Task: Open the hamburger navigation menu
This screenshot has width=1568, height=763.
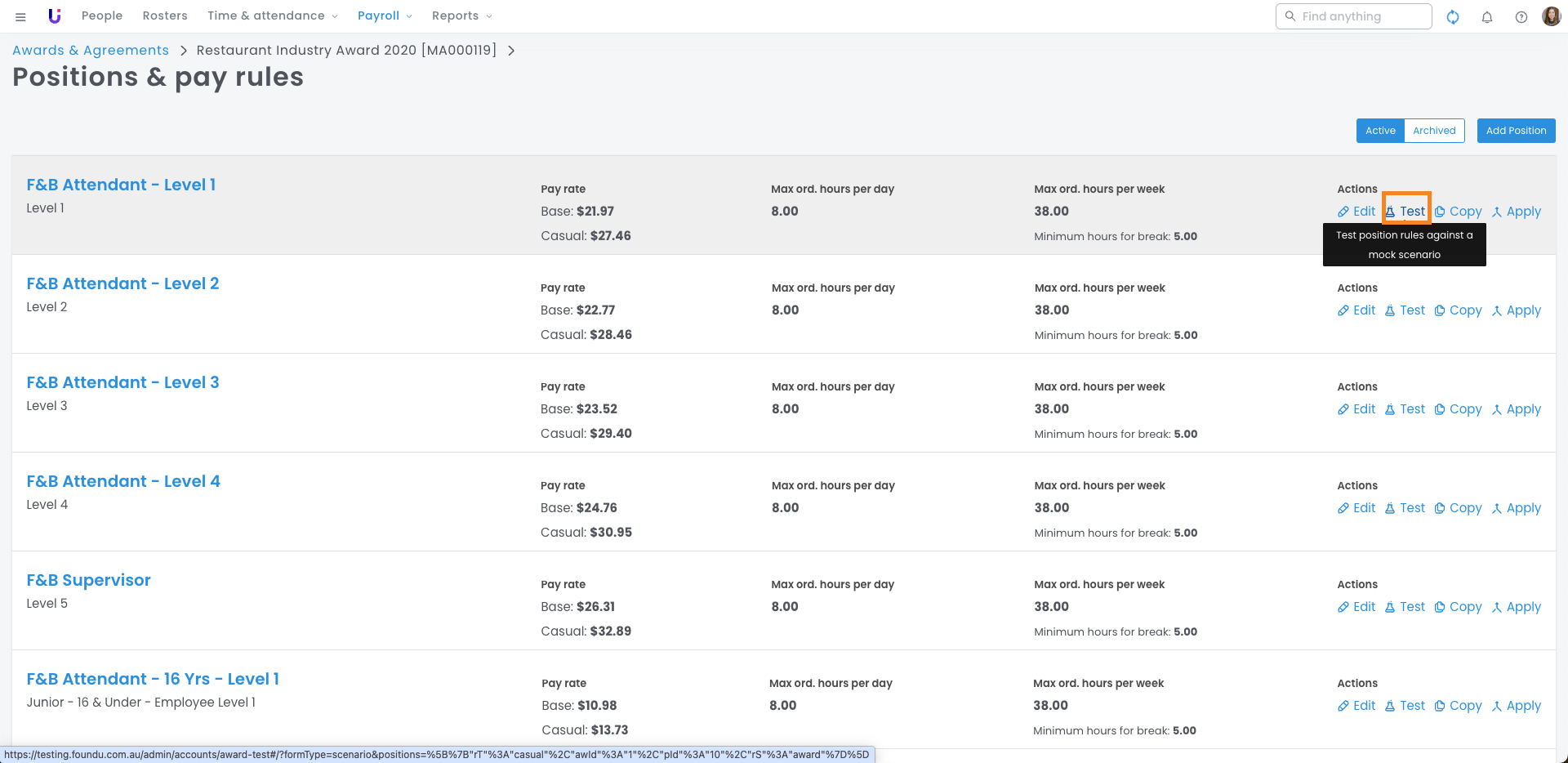Action: (x=20, y=16)
